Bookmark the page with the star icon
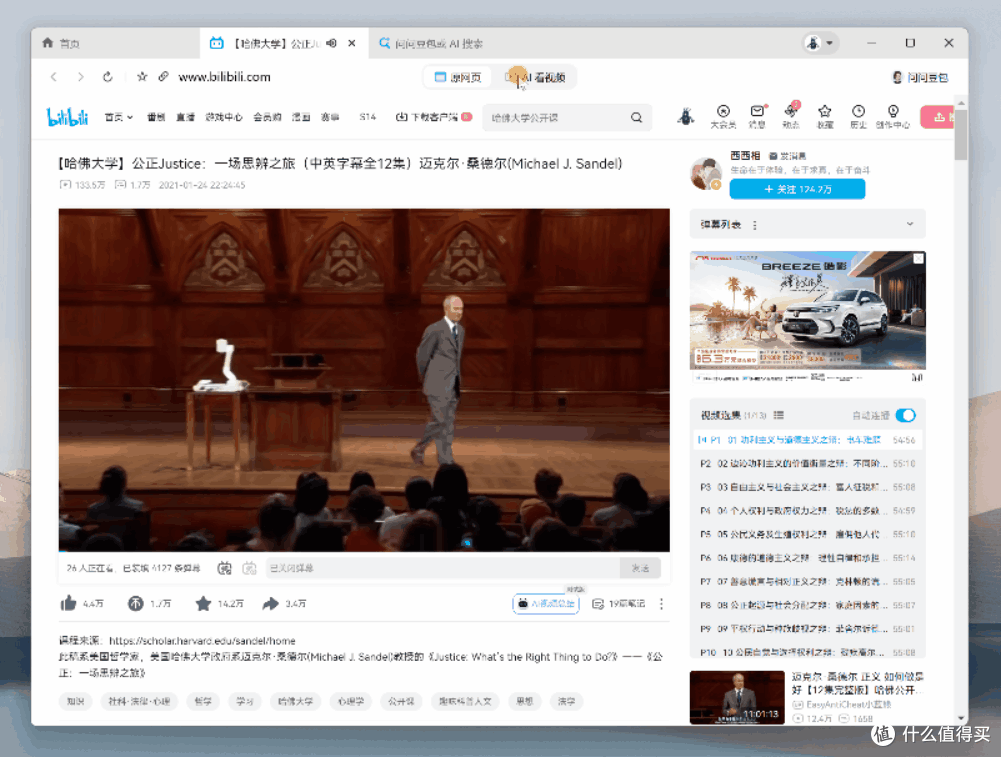Image resolution: width=1001 pixels, height=757 pixels. pos(142,77)
